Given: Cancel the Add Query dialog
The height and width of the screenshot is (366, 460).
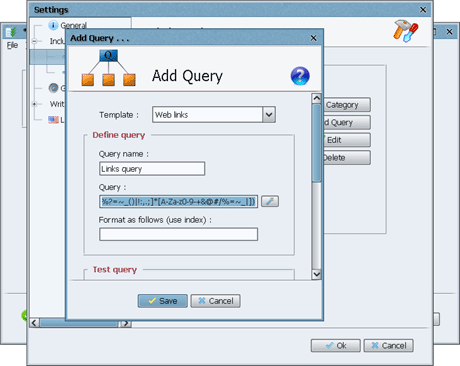Looking at the screenshot, I should [215, 301].
